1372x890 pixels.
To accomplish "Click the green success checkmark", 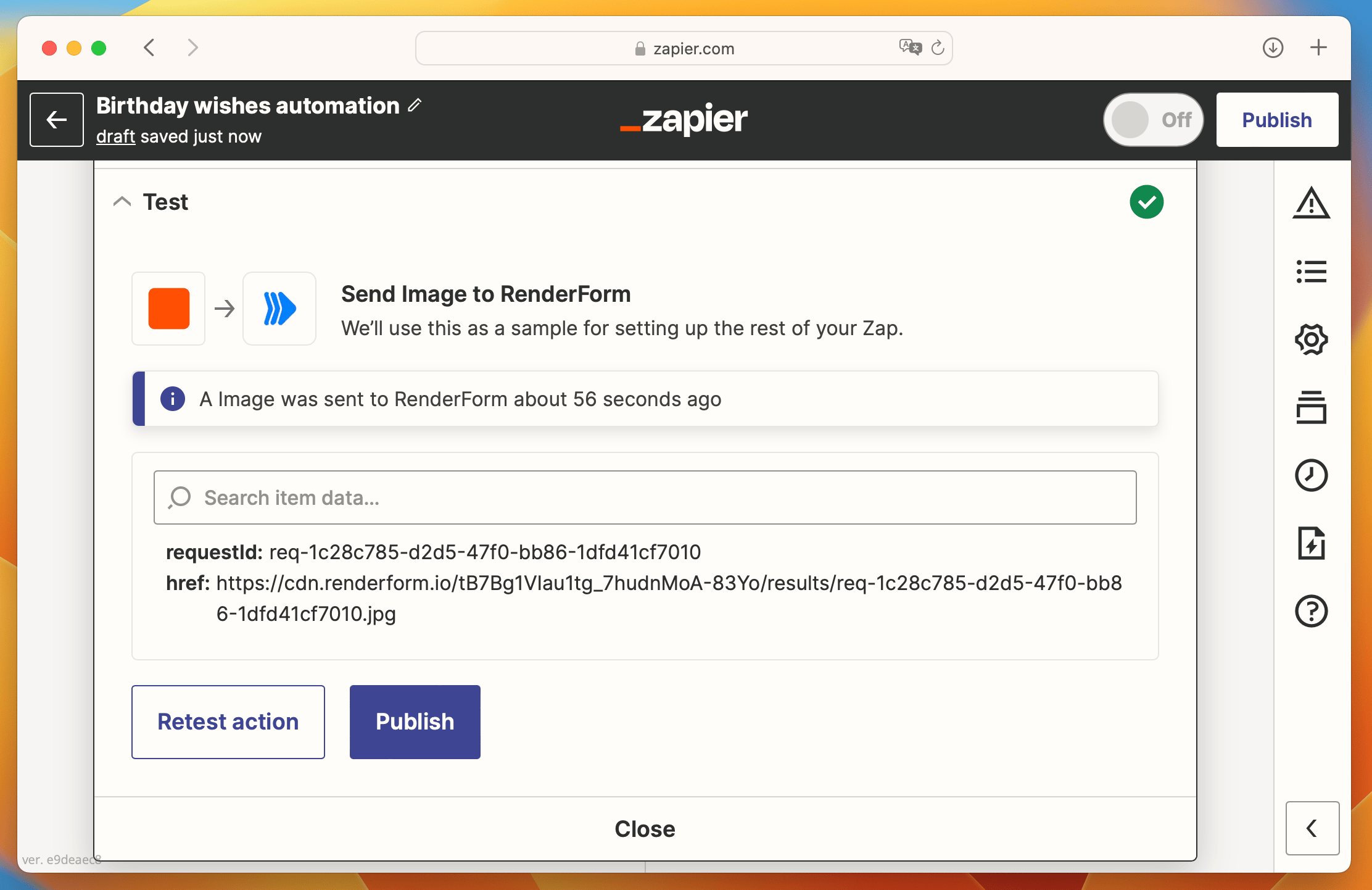I will pyautogui.click(x=1147, y=202).
